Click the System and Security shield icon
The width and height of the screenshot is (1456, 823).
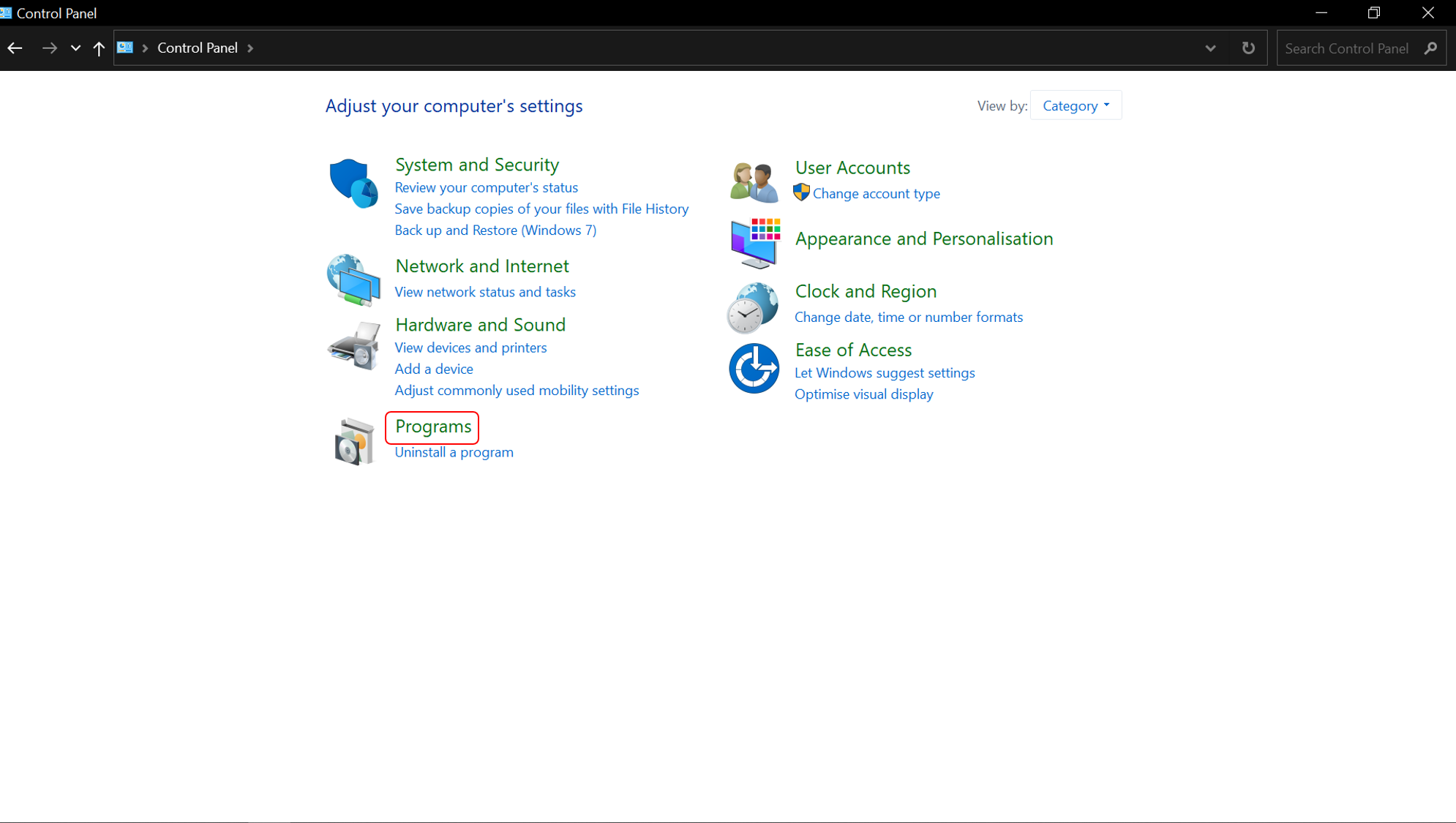(x=353, y=183)
